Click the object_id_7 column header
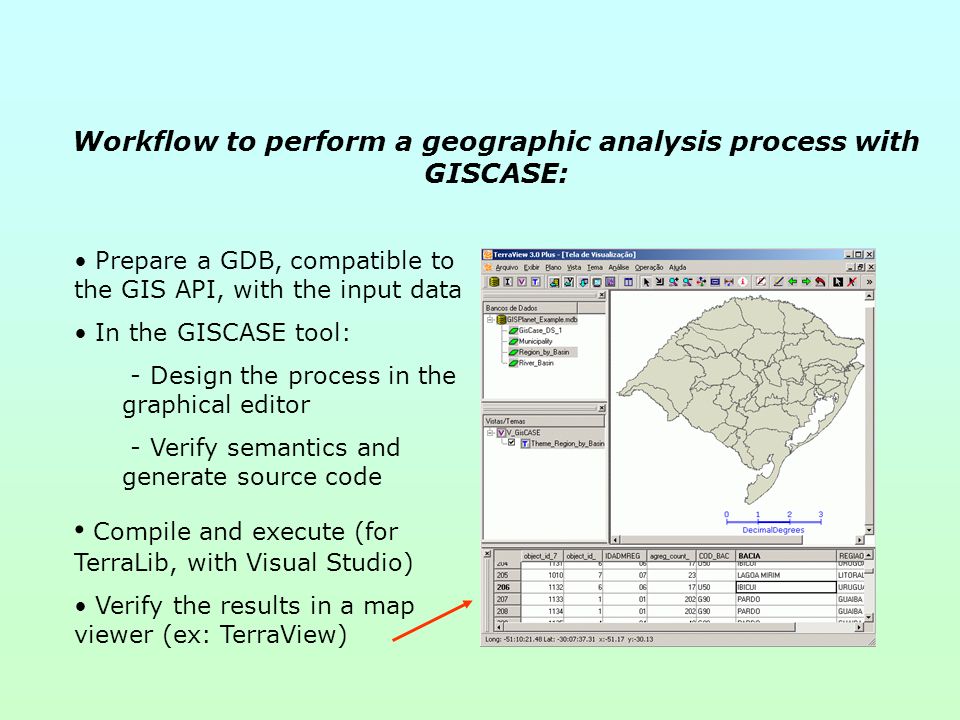The width and height of the screenshot is (960, 720). (542, 556)
